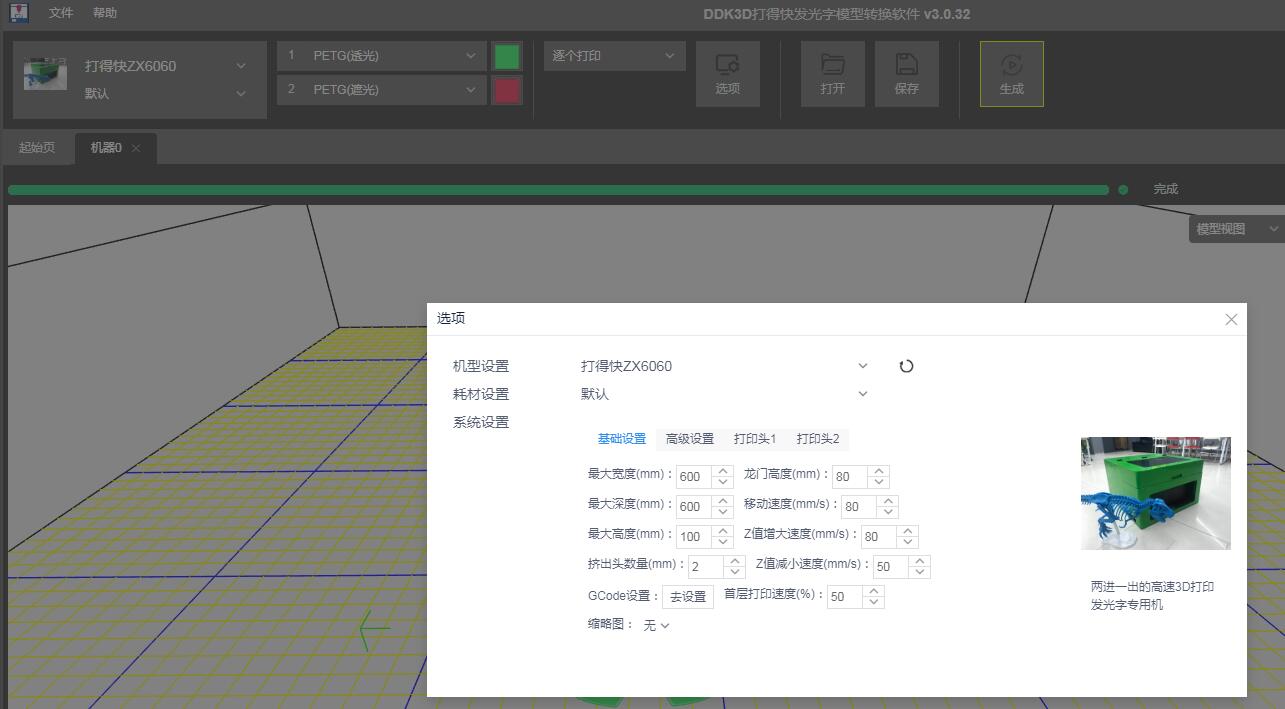This screenshot has height=709, width=1285.
Task: Click the 挤出头数量 value field
Action: point(704,567)
